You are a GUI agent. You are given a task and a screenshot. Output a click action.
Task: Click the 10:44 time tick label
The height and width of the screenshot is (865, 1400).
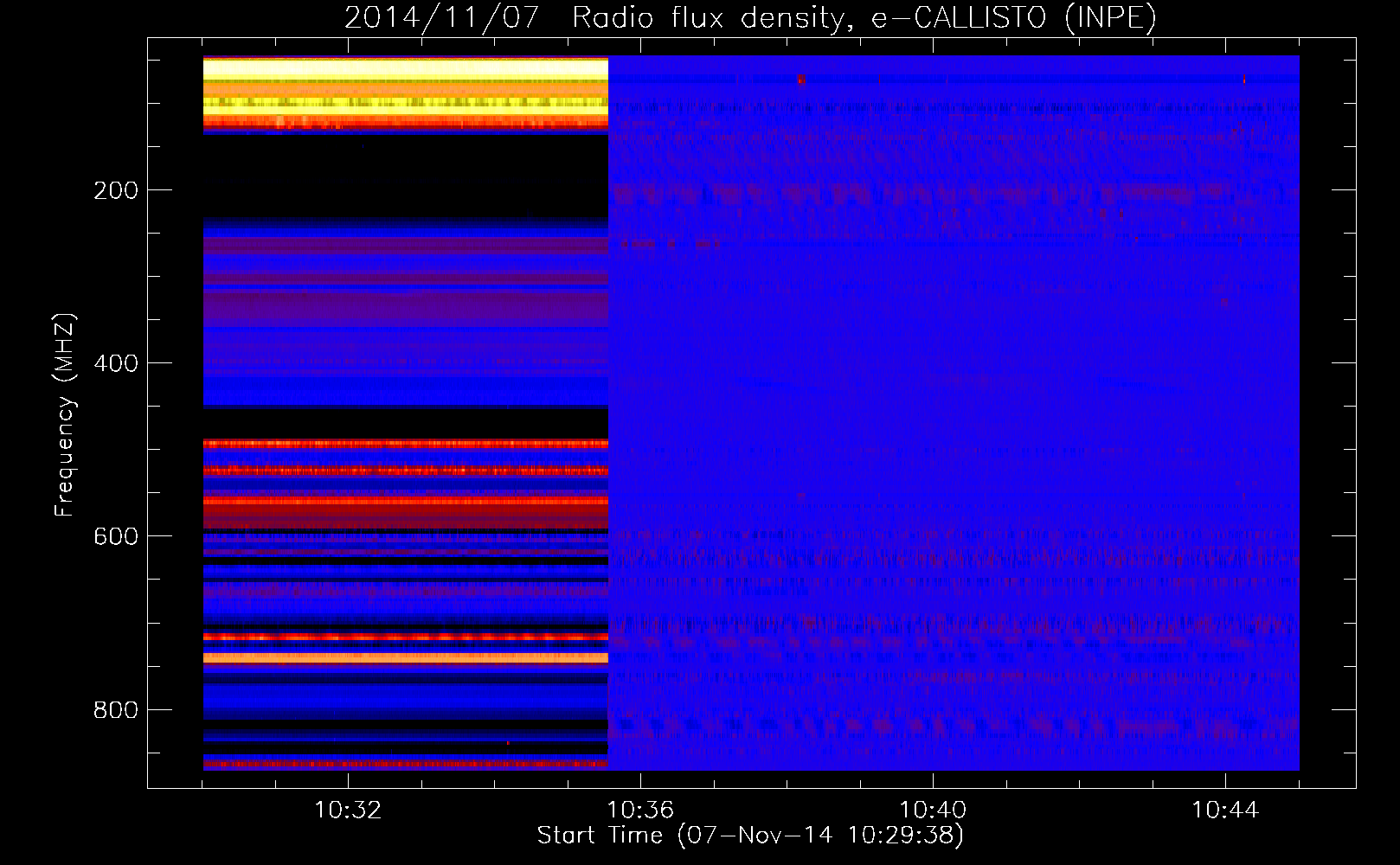(1225, 810)
